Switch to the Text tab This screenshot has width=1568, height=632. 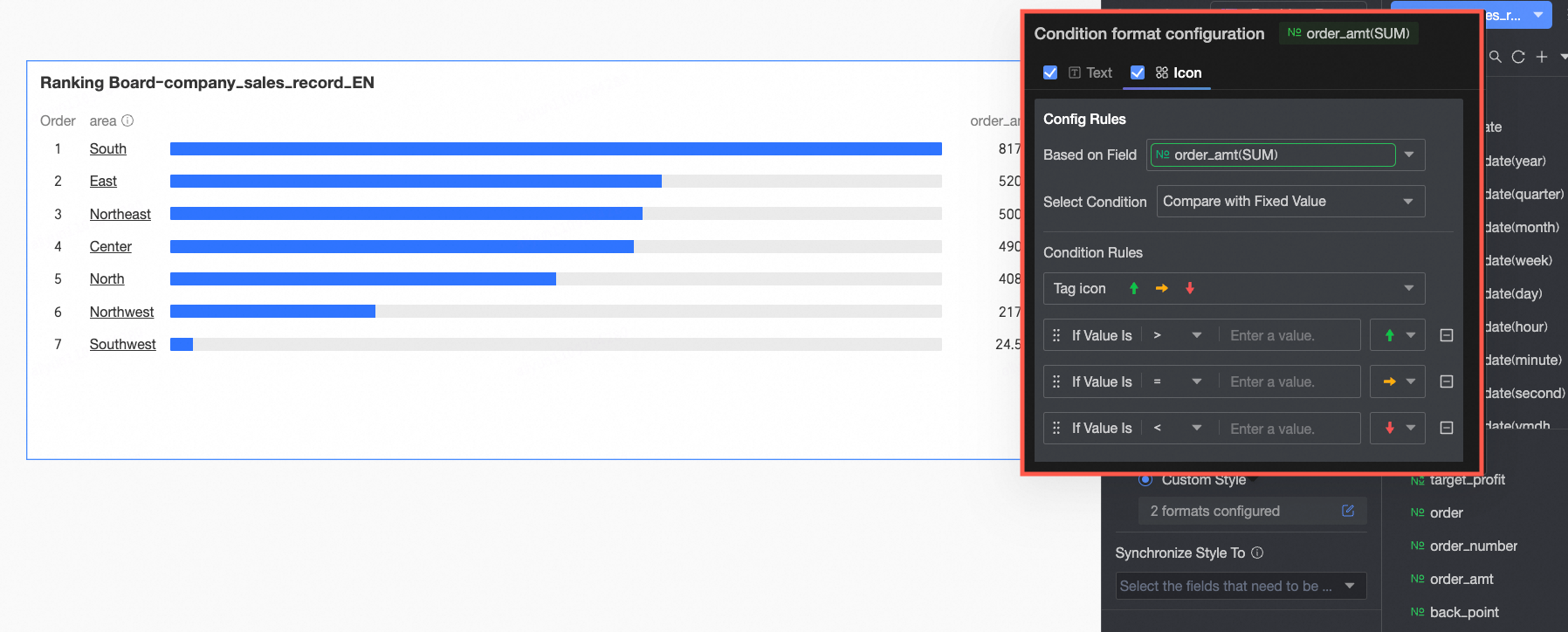coord(1098,72)
